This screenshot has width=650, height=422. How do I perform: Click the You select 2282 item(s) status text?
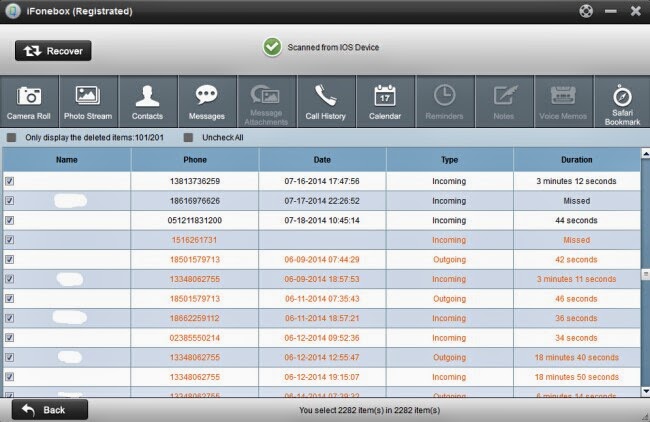pyautogui.click(x=369, y=410)
